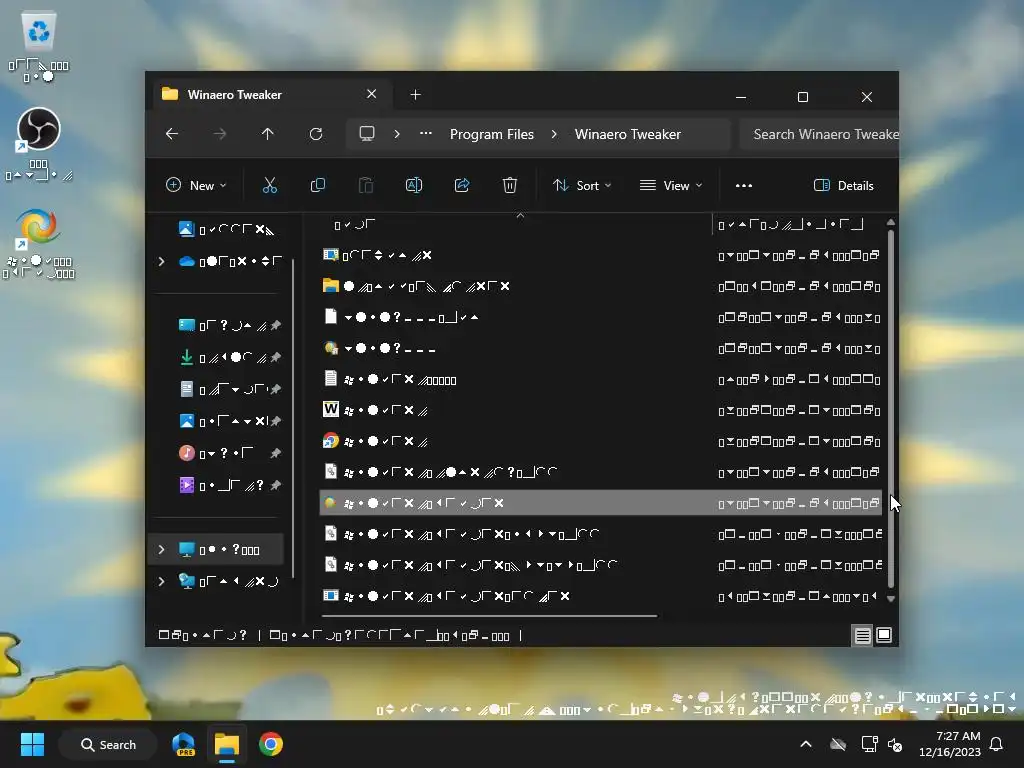Add a new Explorer tab
Image resolution: width=1024 pixels, height=768 pixels.
[x=415, y=95]
